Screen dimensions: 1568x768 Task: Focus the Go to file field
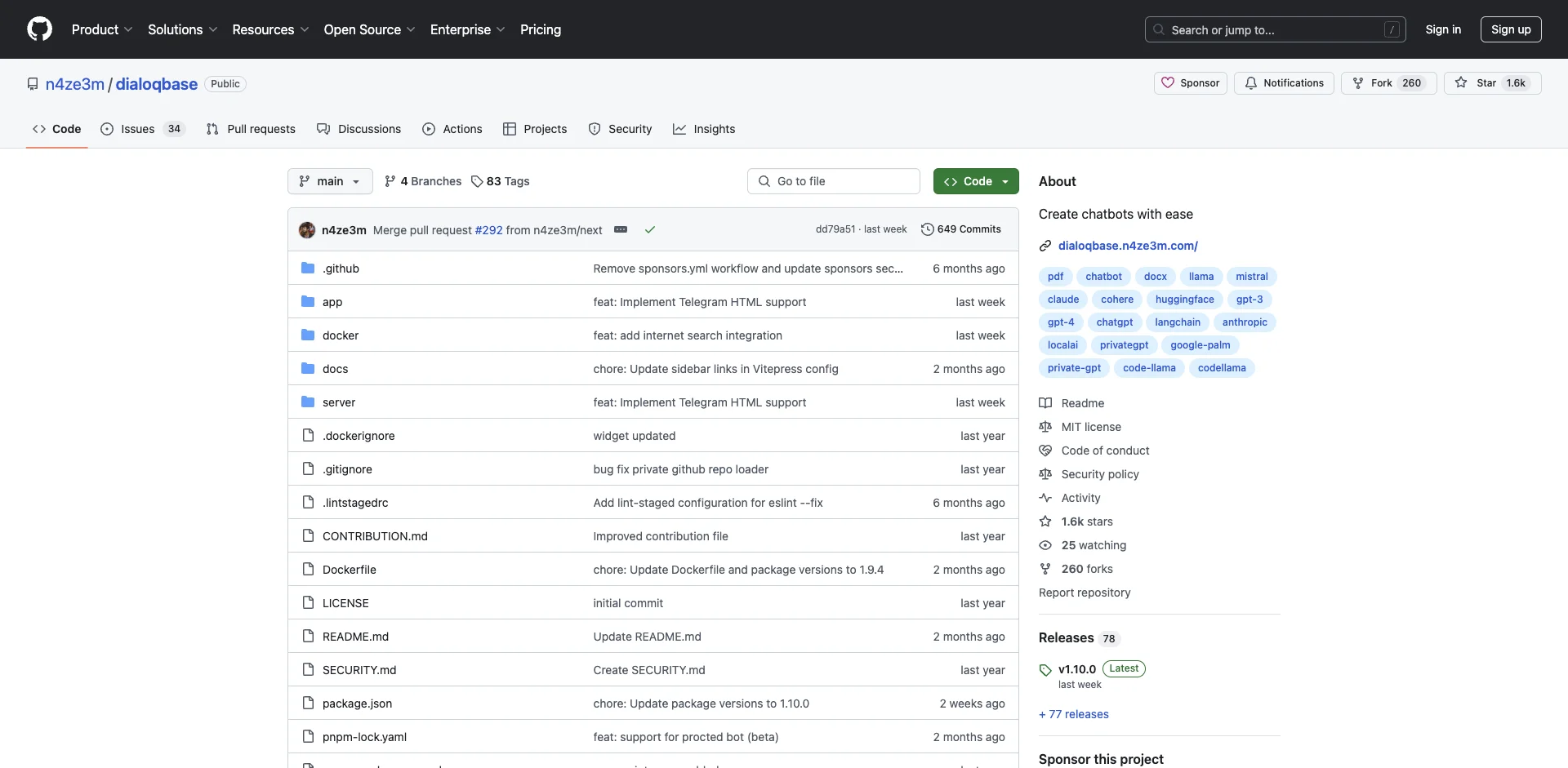(x=834, y=181)
